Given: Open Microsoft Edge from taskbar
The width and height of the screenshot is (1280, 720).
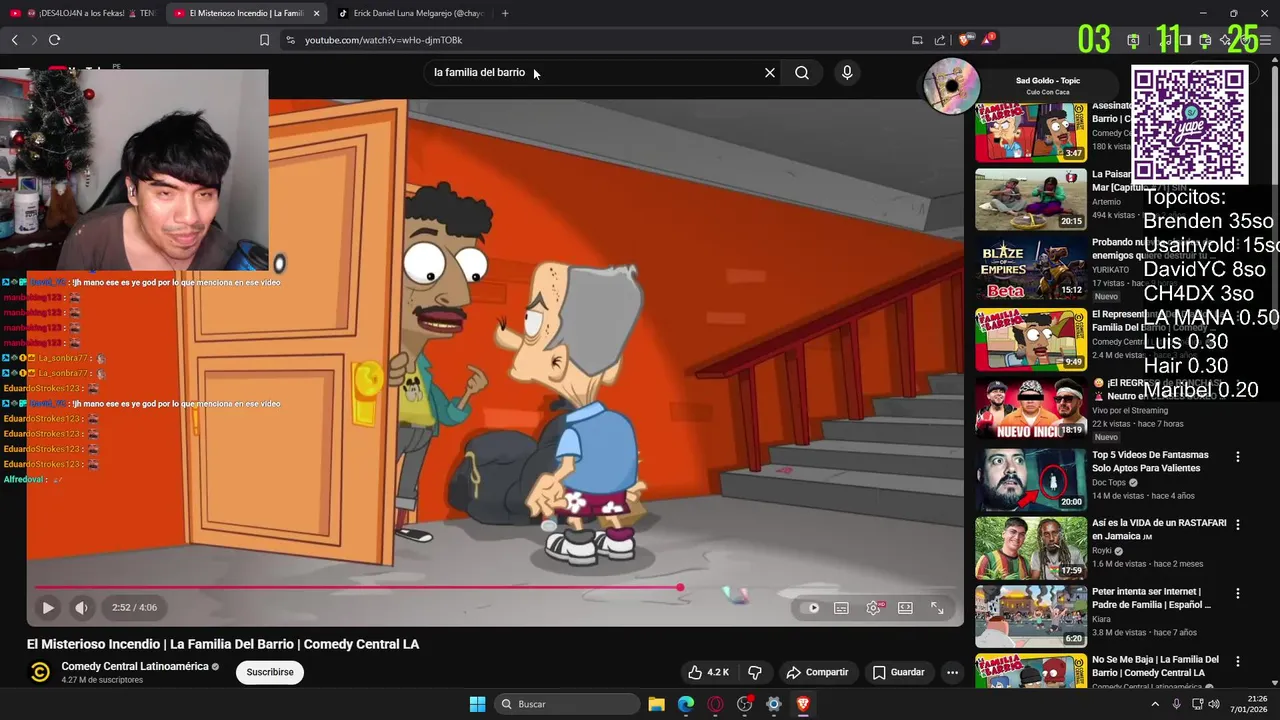Looking at the screenshot, I should point(686,704).
